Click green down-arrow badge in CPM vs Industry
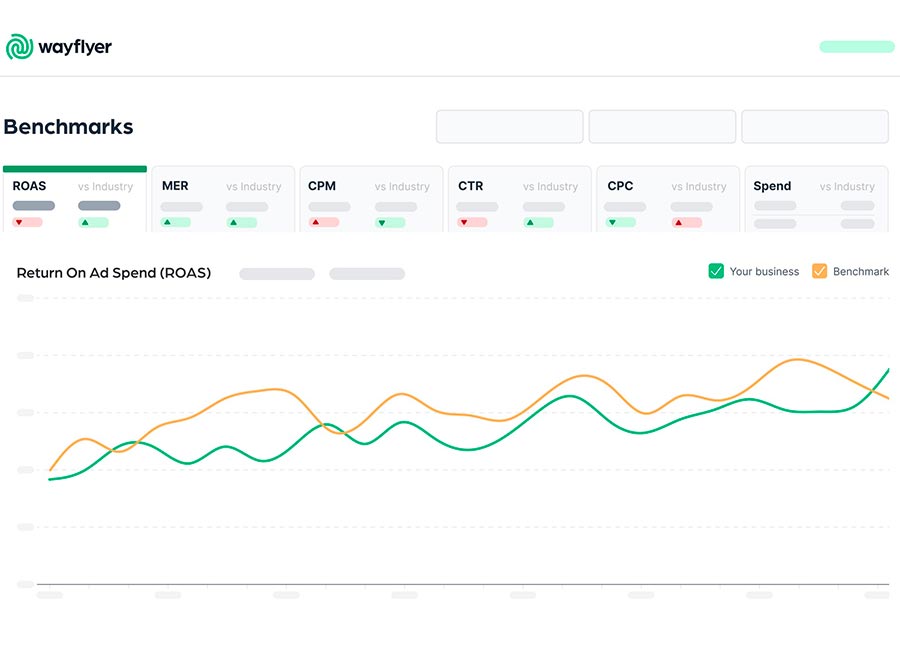The image size is (900, 650). 390,222
